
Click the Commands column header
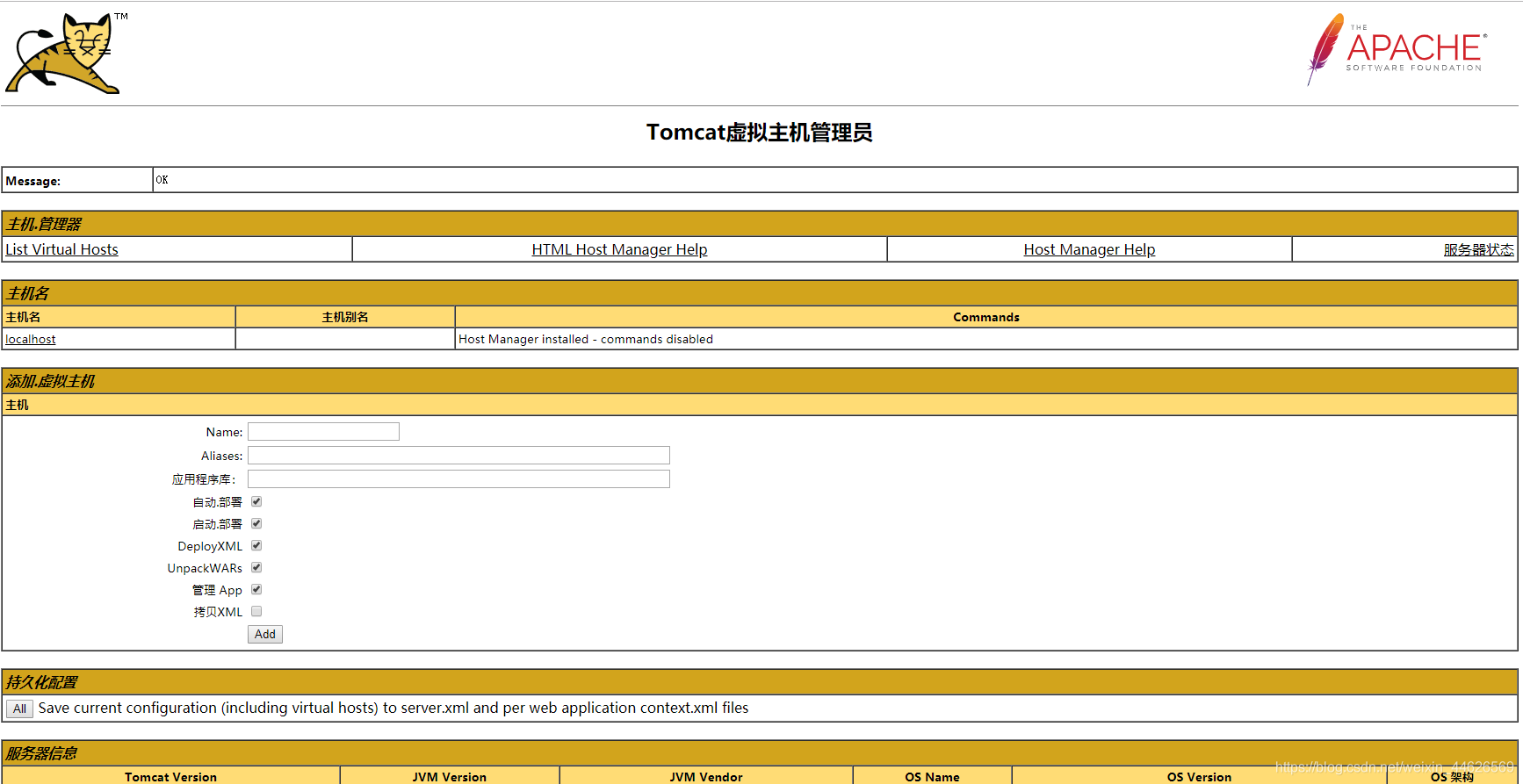point(986,317)
